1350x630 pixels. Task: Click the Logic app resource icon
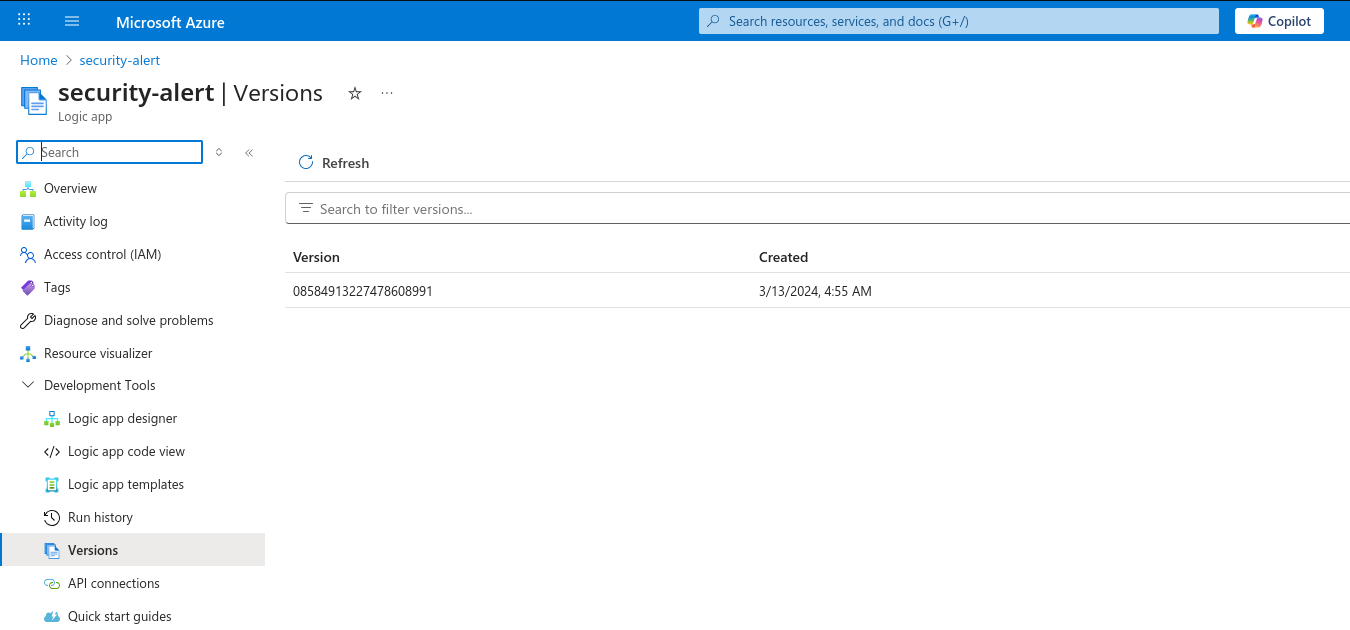pos(34,100)
